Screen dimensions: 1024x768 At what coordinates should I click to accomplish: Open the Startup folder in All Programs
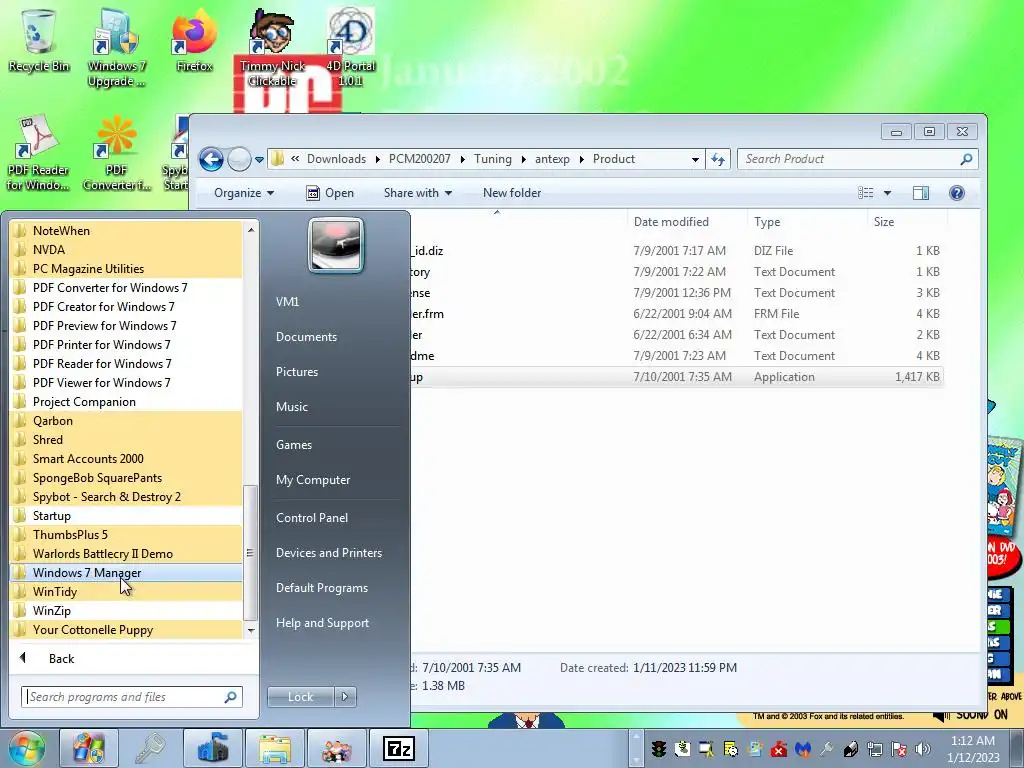click(127, 516)
